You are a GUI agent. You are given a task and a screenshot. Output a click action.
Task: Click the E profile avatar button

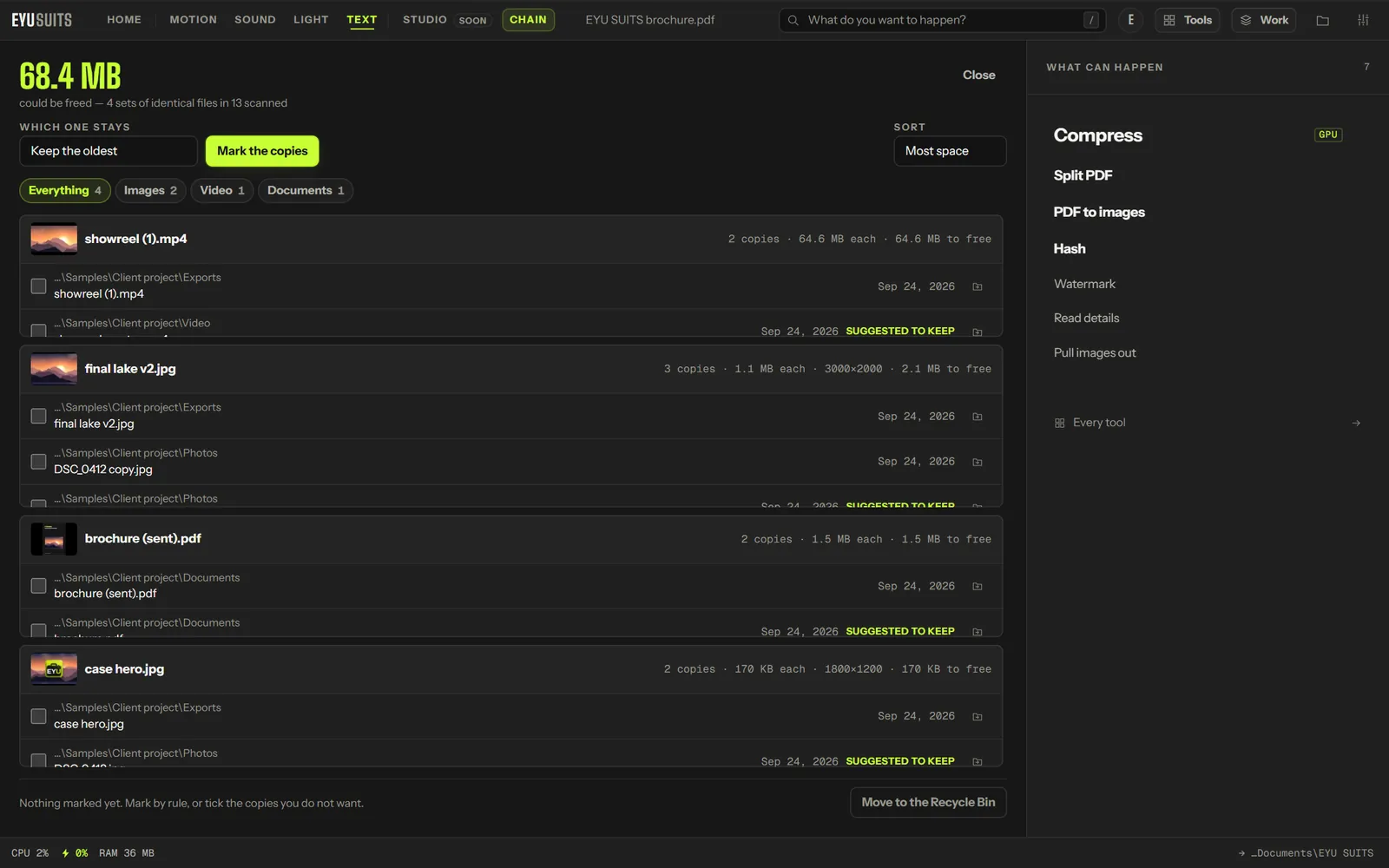click(x=1130, y=20)
